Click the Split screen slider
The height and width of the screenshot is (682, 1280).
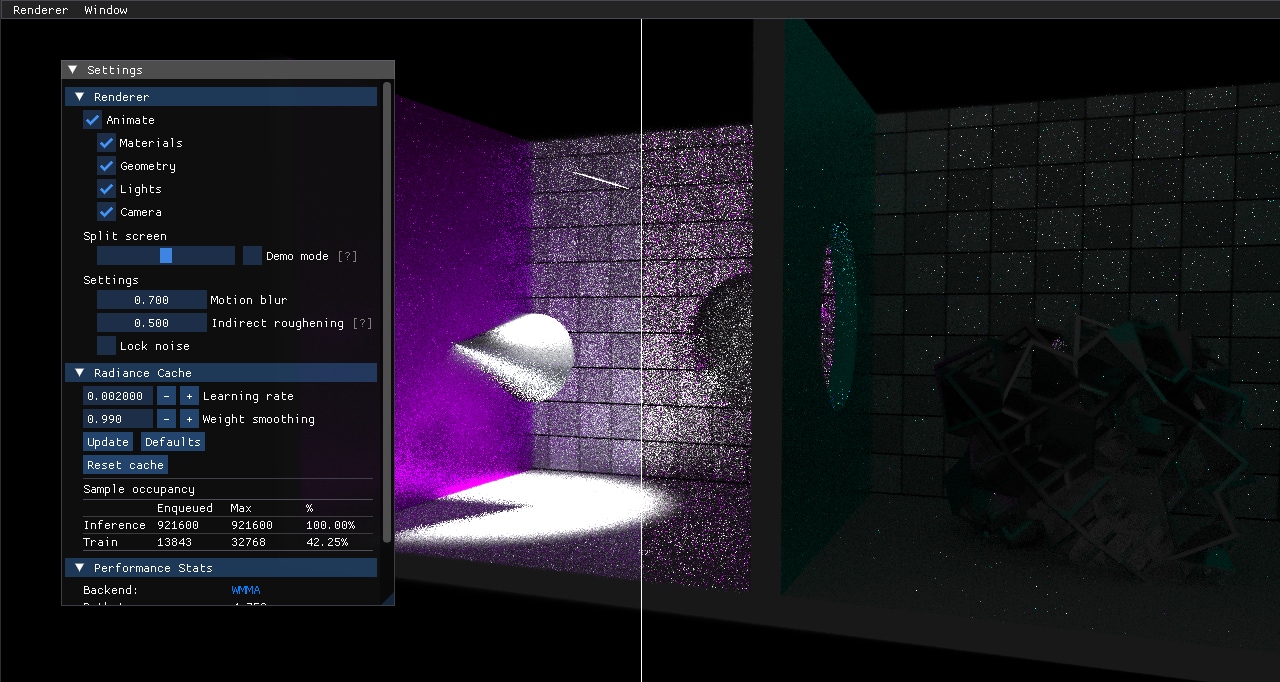(166, 256)
